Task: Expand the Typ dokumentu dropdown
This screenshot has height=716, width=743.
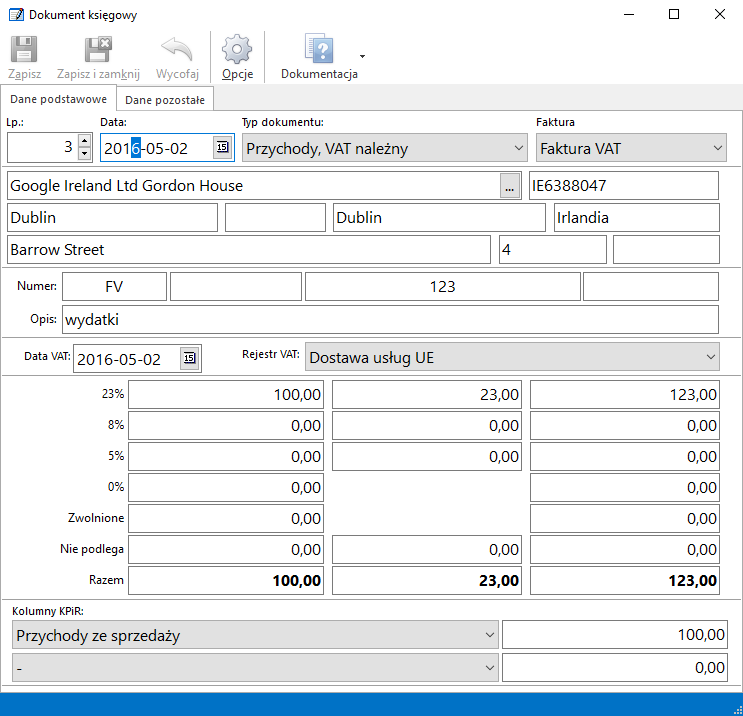Action: (518, 149)
